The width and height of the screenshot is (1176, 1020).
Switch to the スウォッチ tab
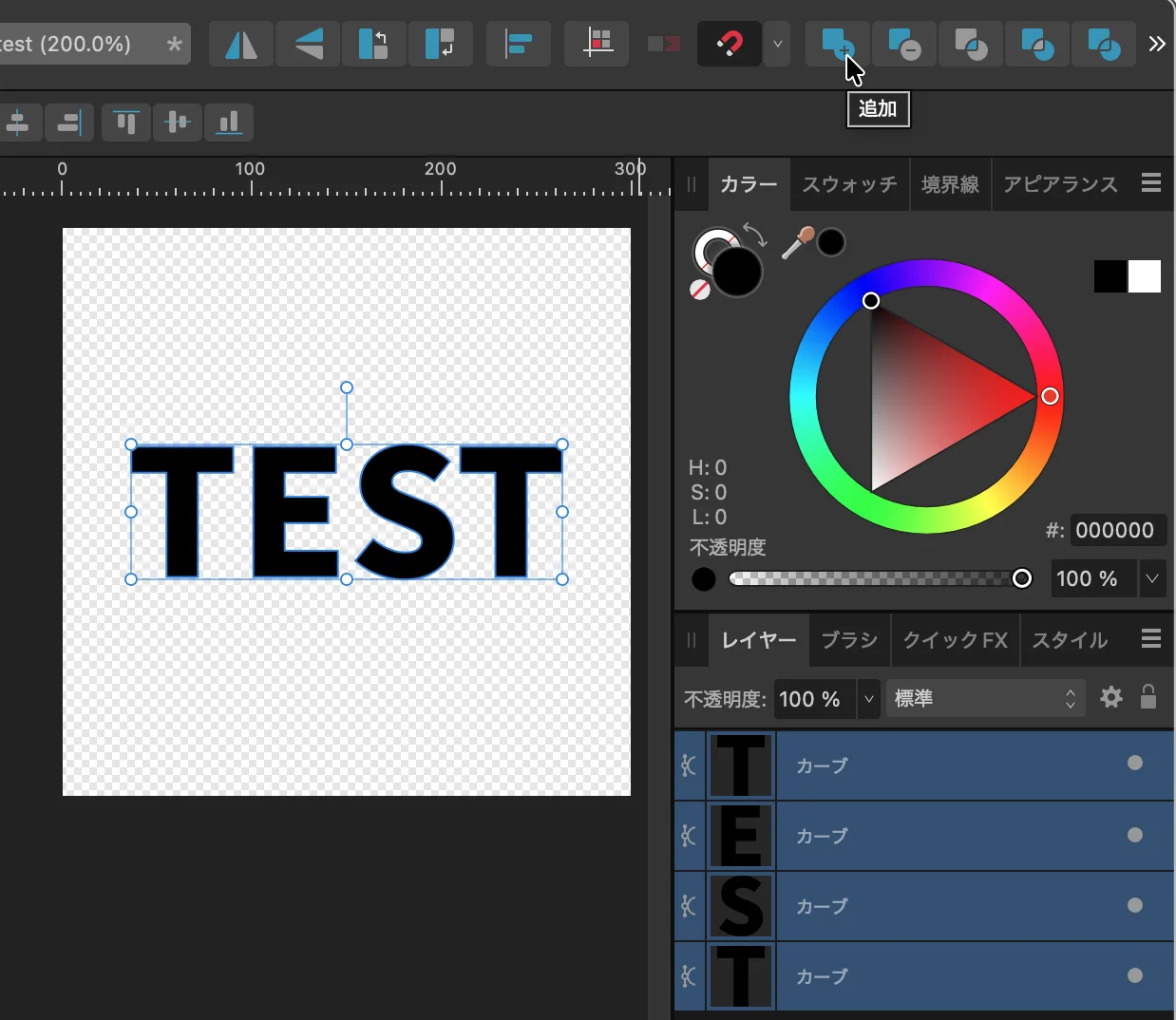[849, 184]
